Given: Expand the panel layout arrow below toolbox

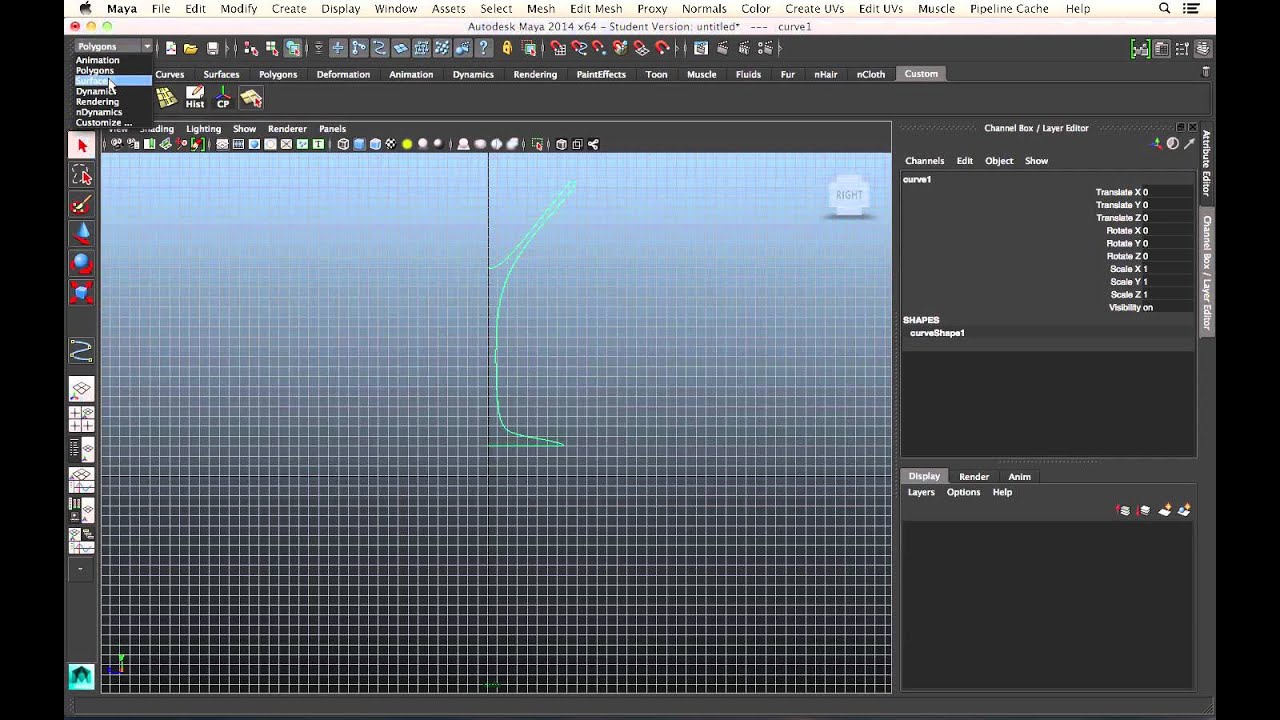Looking at the screenshot, I should click(81, 570).
